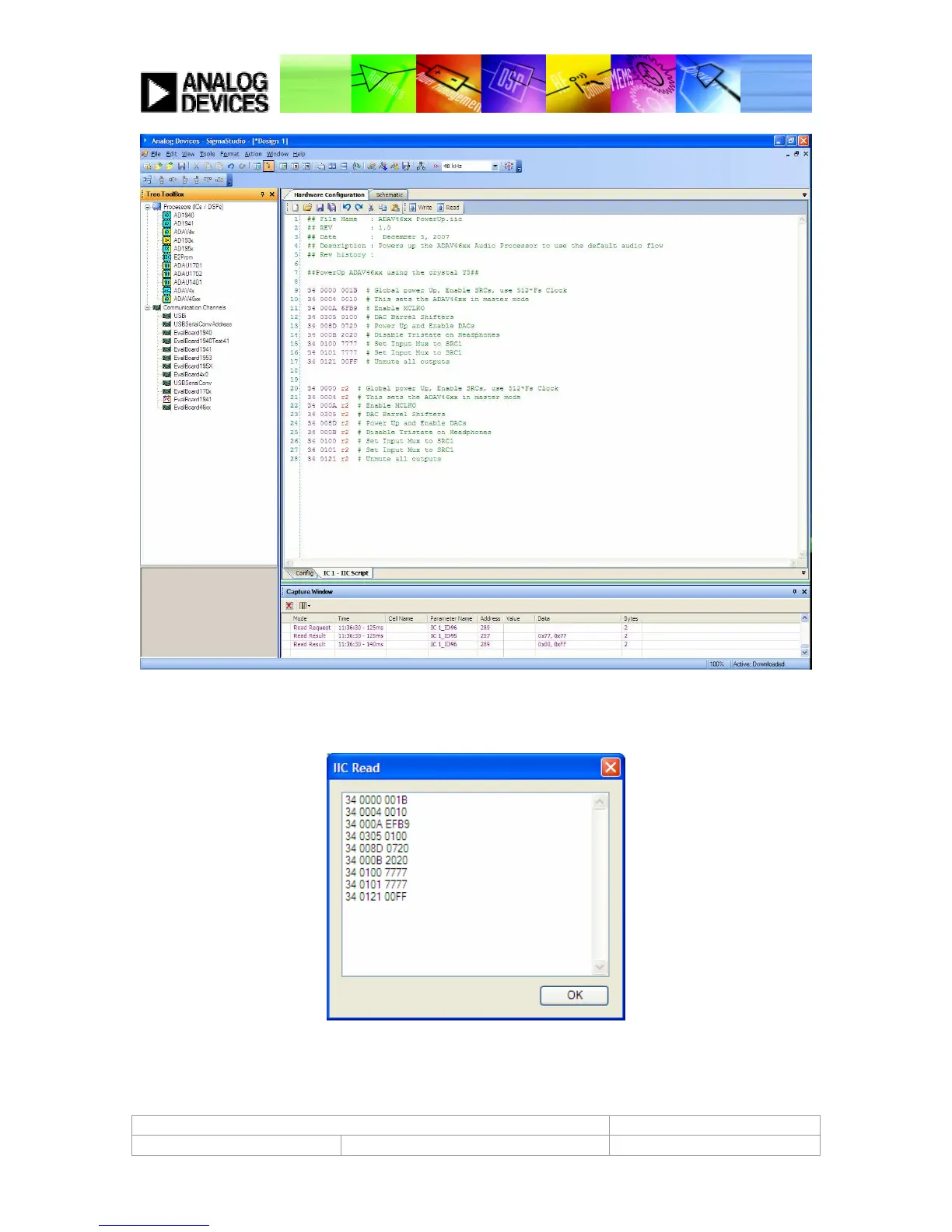
Task: Switch to the Schematic tab
Action: tap(390, 195)
